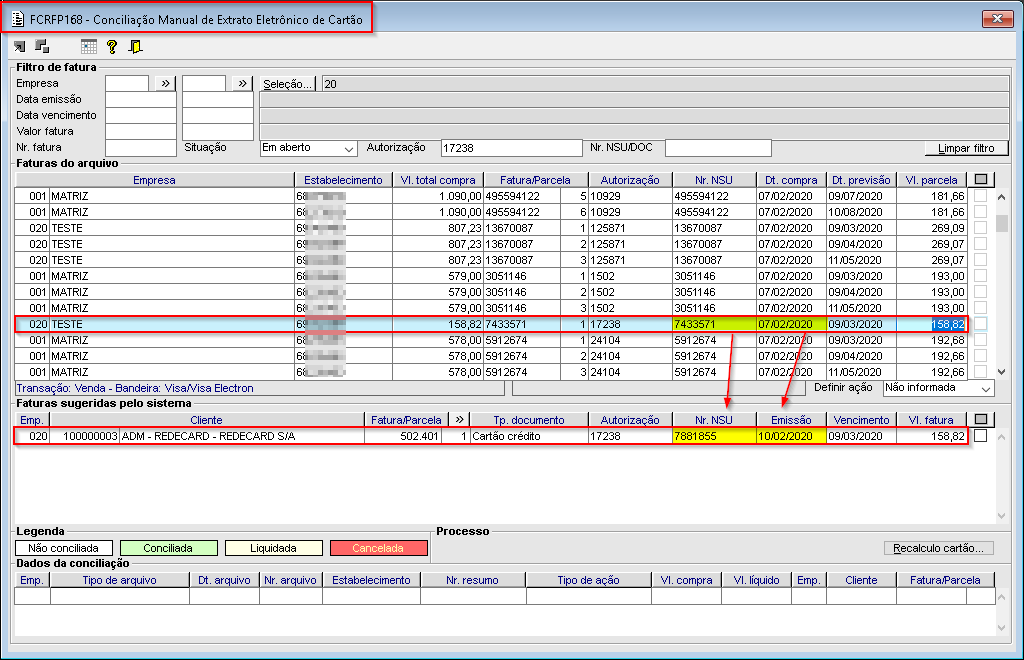This screenshot has width=1024, height=660.
Task: Click the Empresa column header in file invoices
Action: (153, 180)
